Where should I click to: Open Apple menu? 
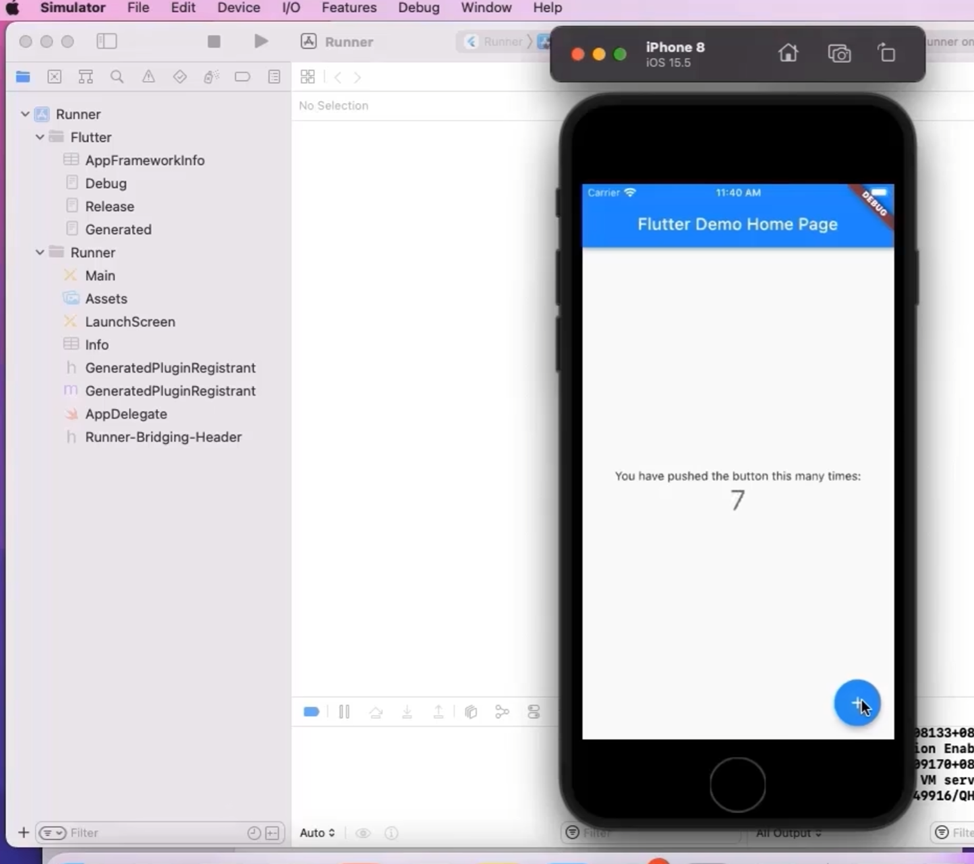(x=12, y=8)
